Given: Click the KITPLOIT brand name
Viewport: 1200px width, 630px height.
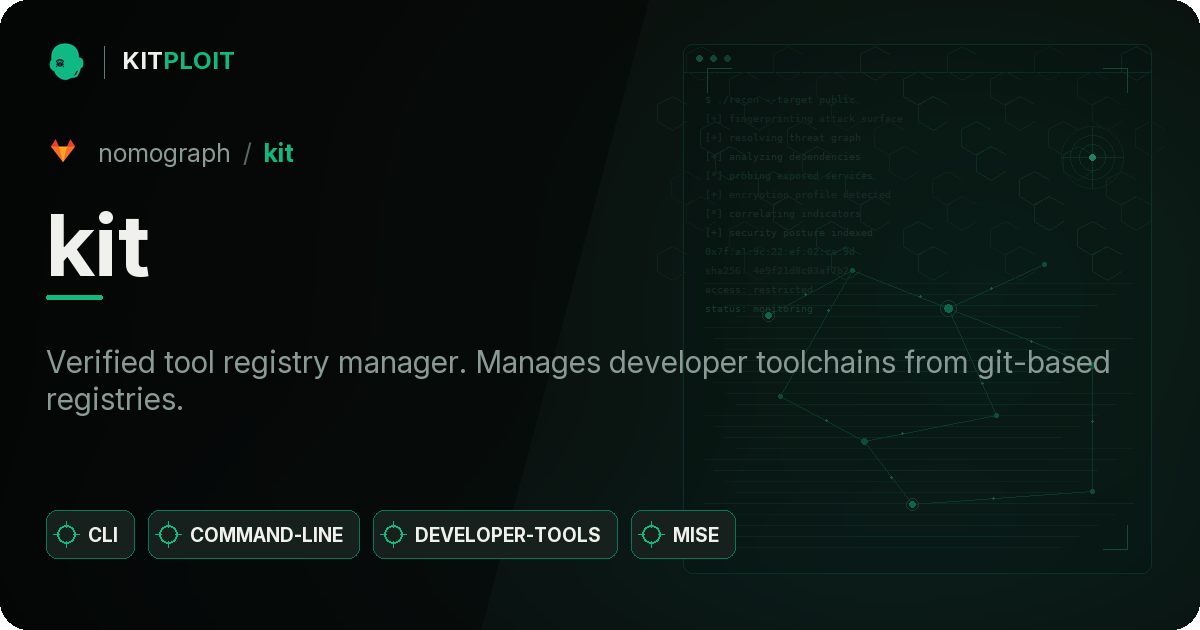Looking at the screenshot, I should click(x=178, y=61).
